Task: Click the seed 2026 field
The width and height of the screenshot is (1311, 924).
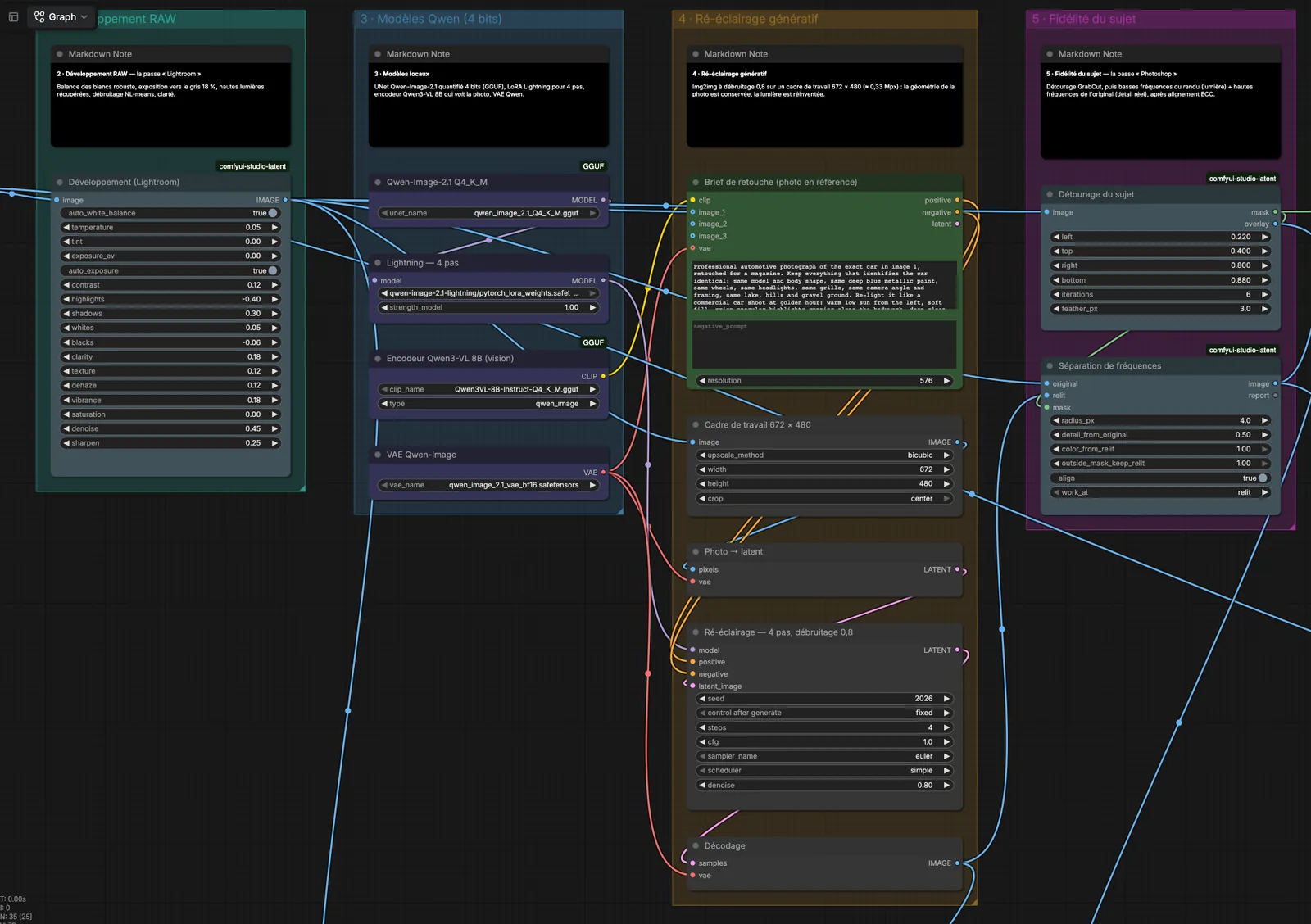Action: pos(824,699)
